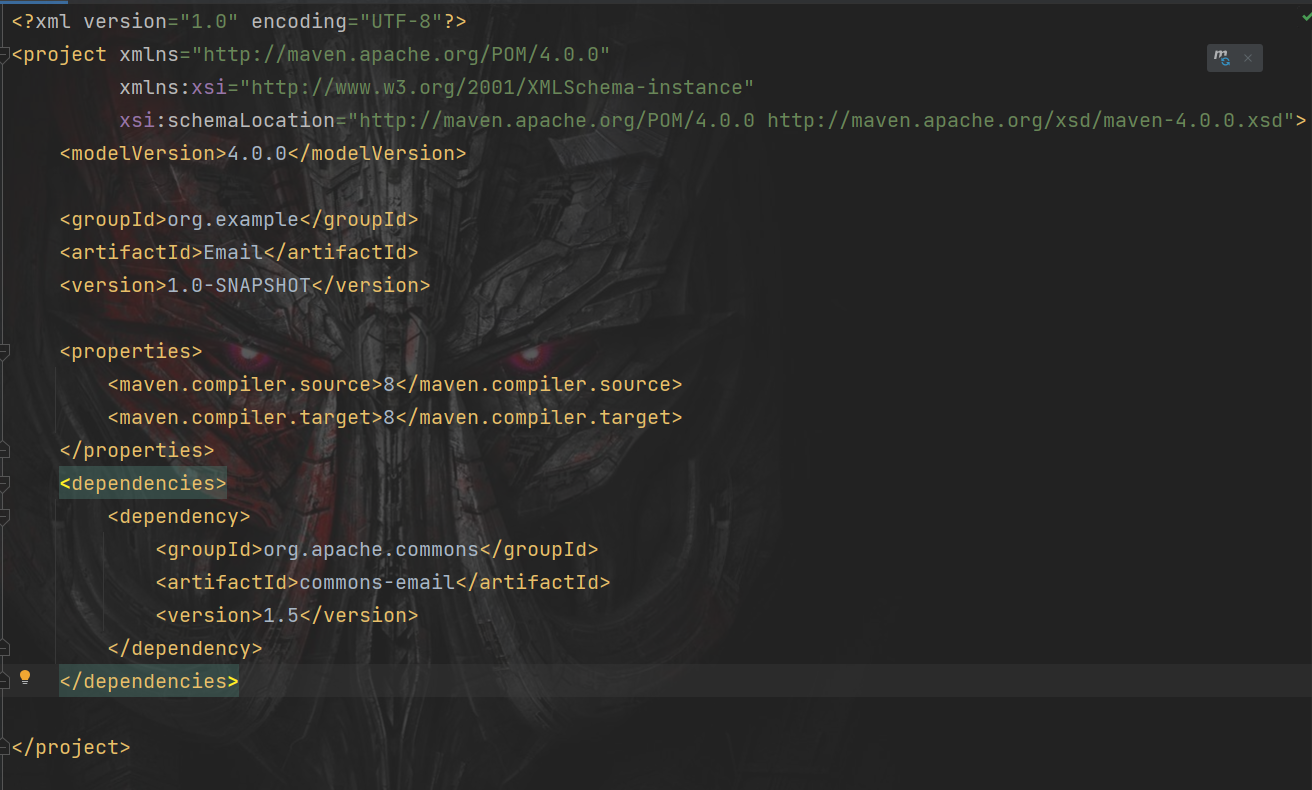1312x790 pixels.
Task: Click the closing project tag
Action: [x=71, y=747]
